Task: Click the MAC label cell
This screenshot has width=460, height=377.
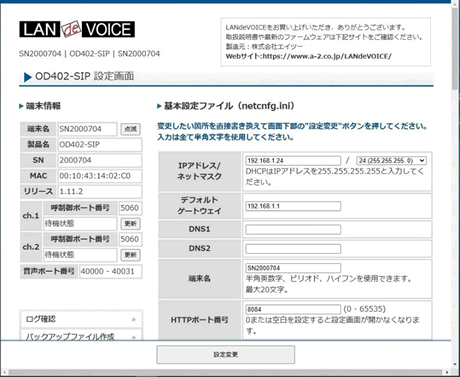Action: pyautogui.click(x=38, y=176)
